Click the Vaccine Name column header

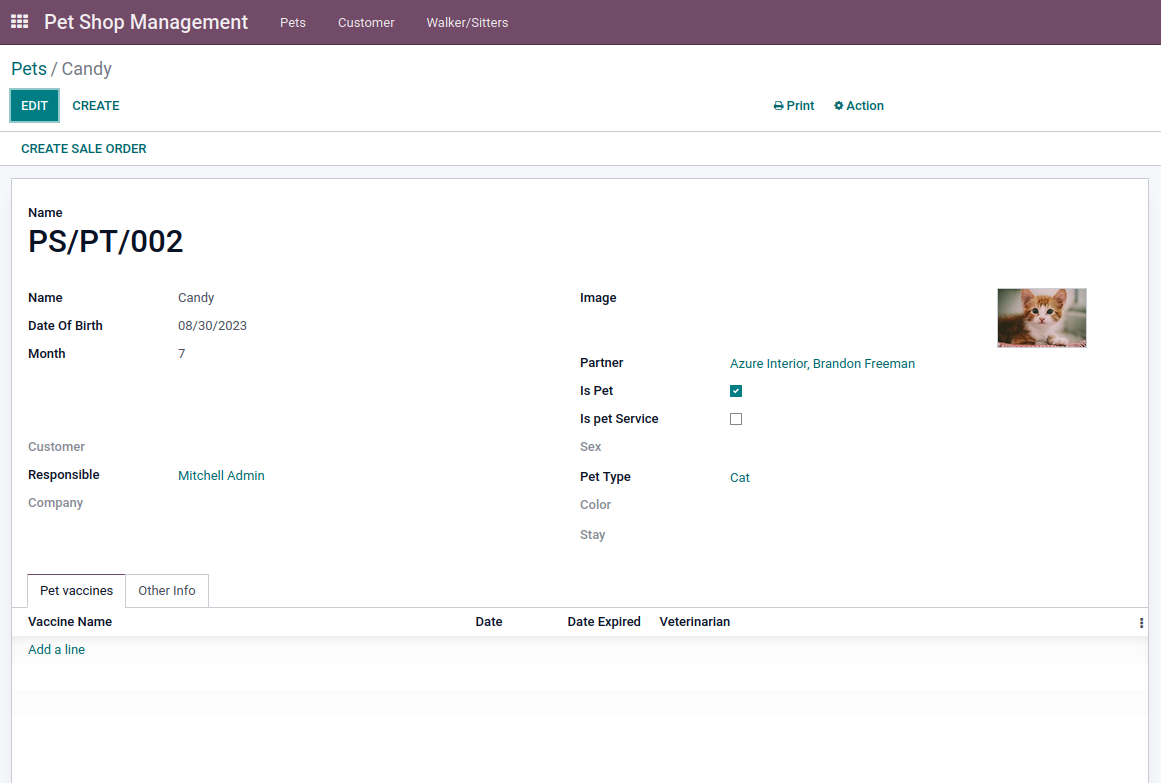tap(70, 622)
